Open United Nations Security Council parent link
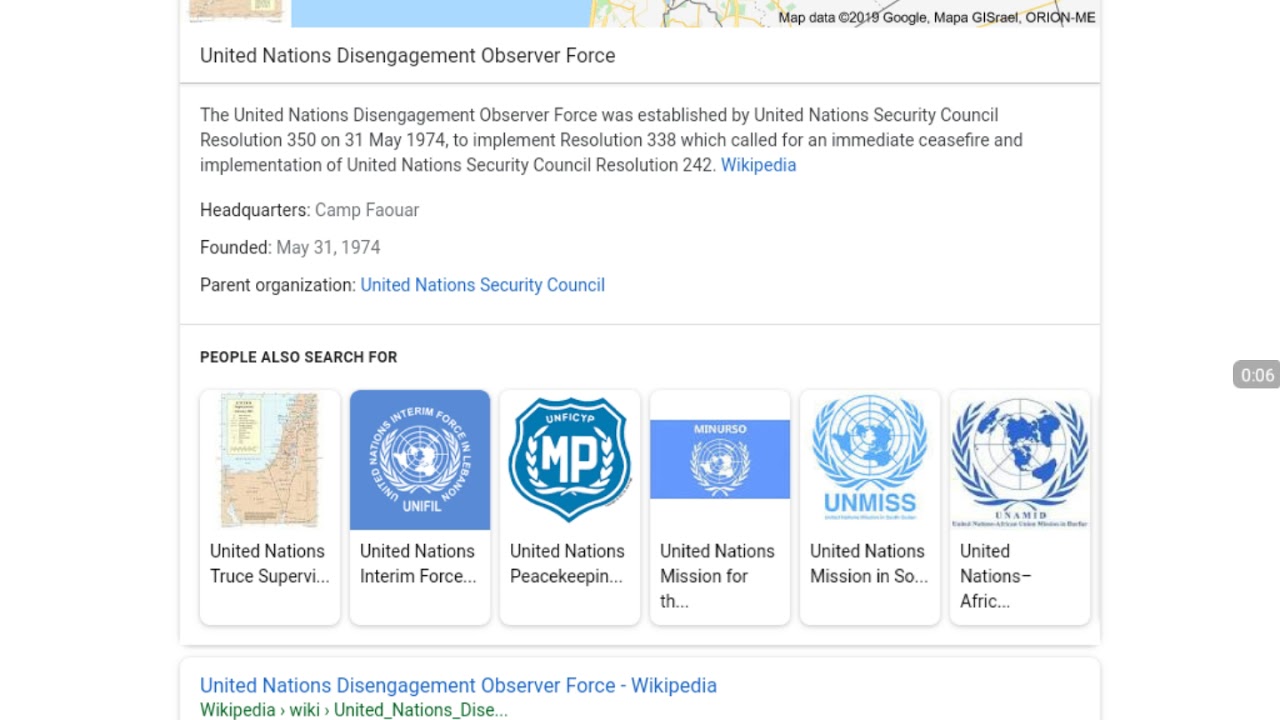1280x720 pixels. coord(482,285)
